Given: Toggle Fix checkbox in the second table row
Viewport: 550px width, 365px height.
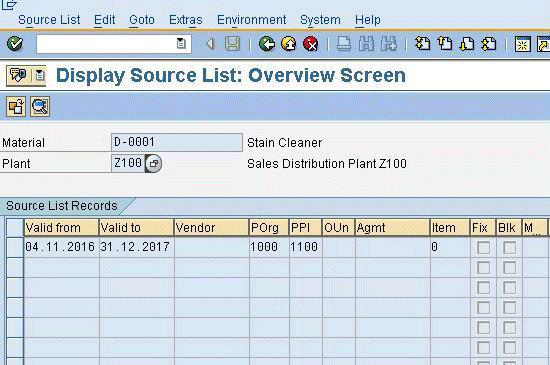Looking at the screenshot, I should 483,268.
